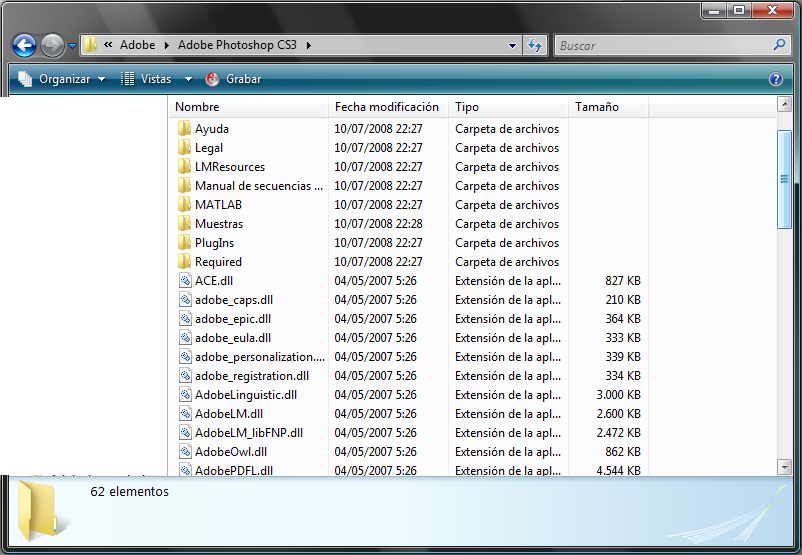Sort by Fecha modificación column header
The image size is (802, 555).
(388, 107)
